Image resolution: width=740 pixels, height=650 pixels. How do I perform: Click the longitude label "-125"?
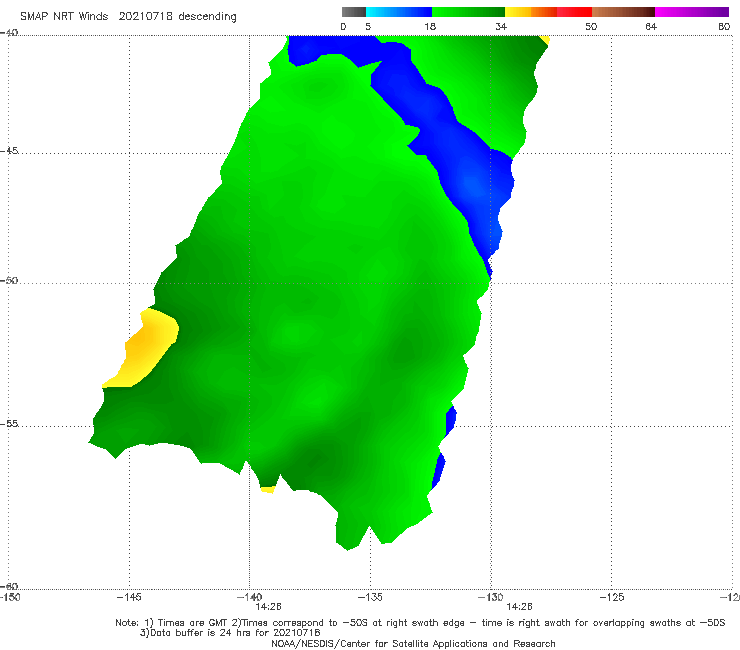point(611,597)
